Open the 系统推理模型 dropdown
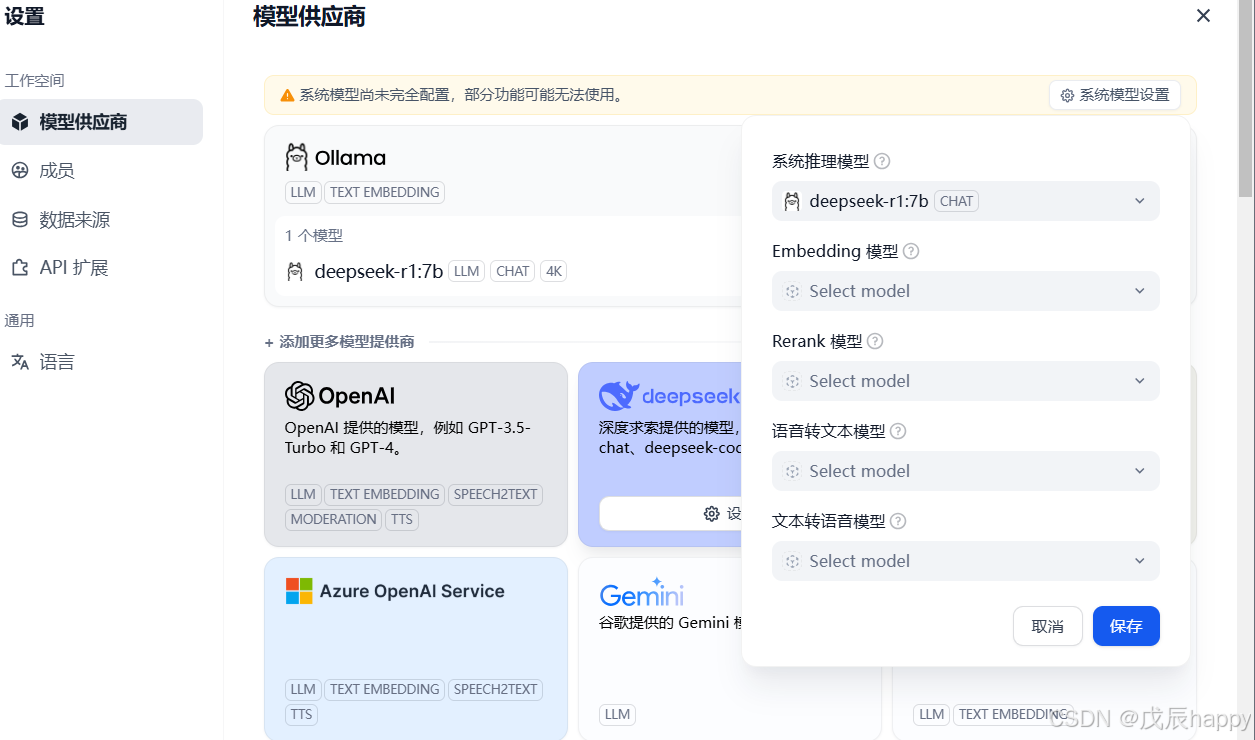This screenshot has height=740, width=1255. pos(966,201)
